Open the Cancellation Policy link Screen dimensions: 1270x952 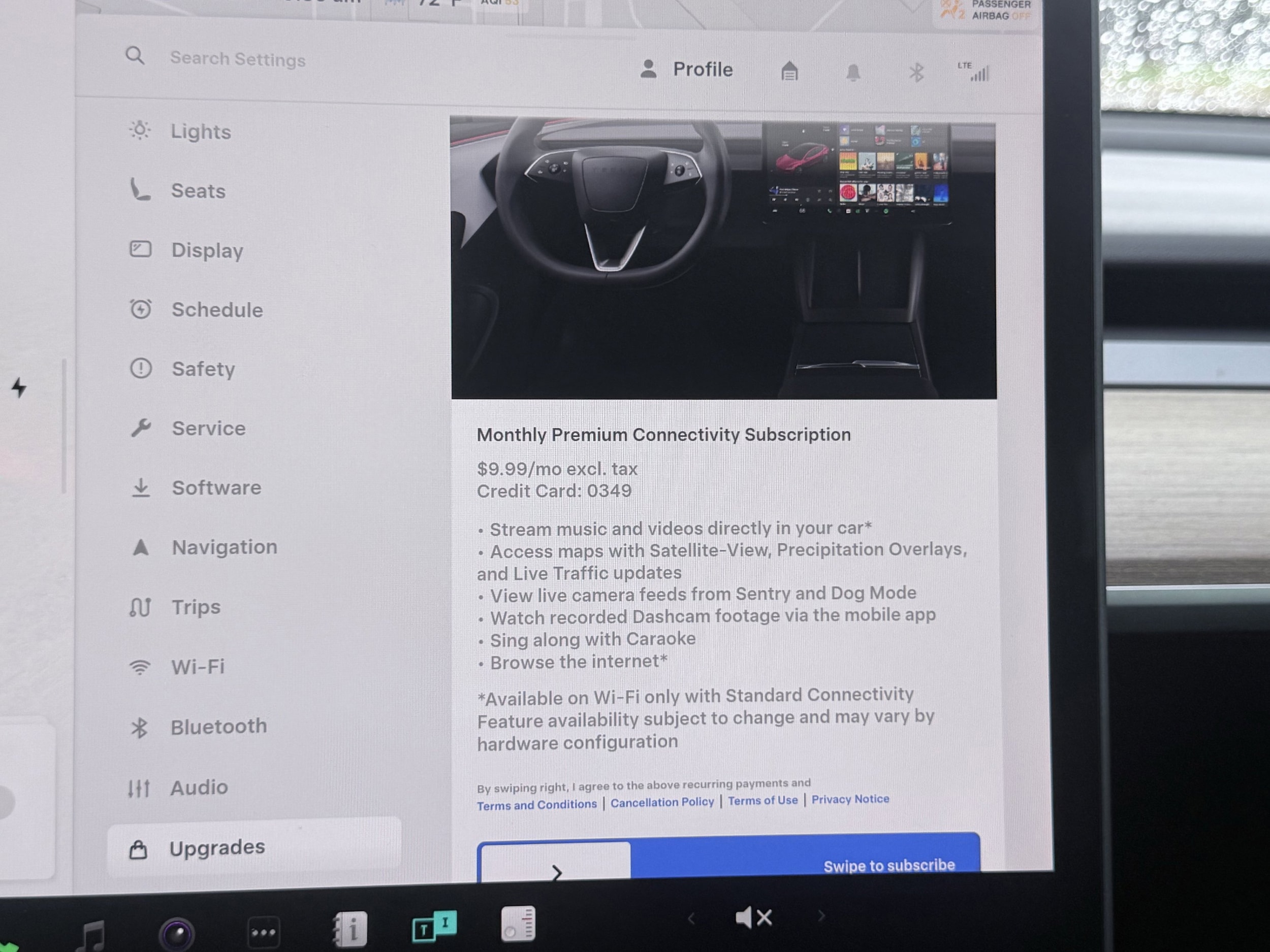point(662,802)
